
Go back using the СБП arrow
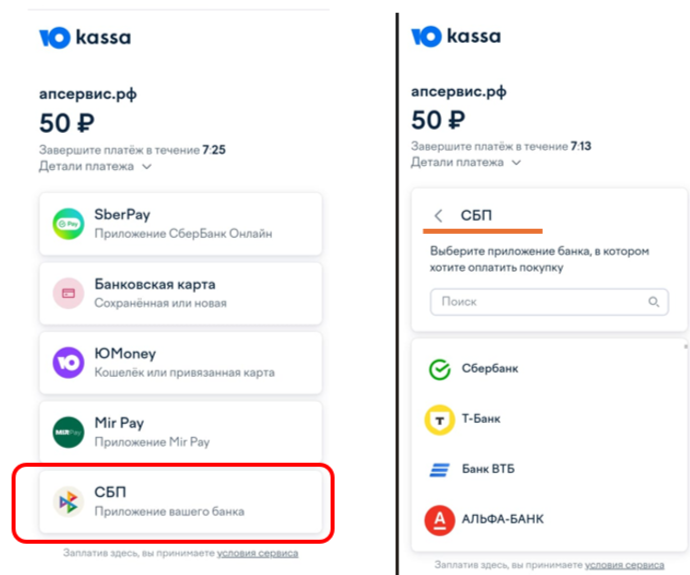[x=438, y=215]
